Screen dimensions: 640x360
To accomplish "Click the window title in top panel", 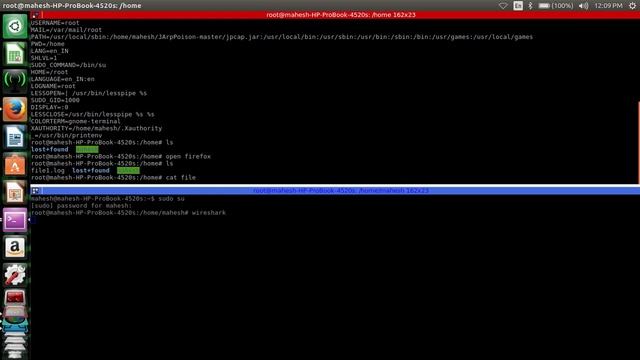I will (72, 6).
